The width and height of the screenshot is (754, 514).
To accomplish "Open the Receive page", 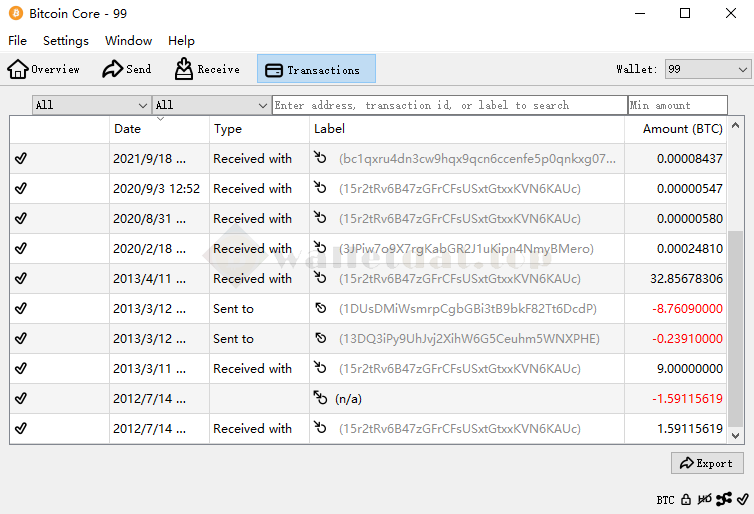I will (207, 69).
